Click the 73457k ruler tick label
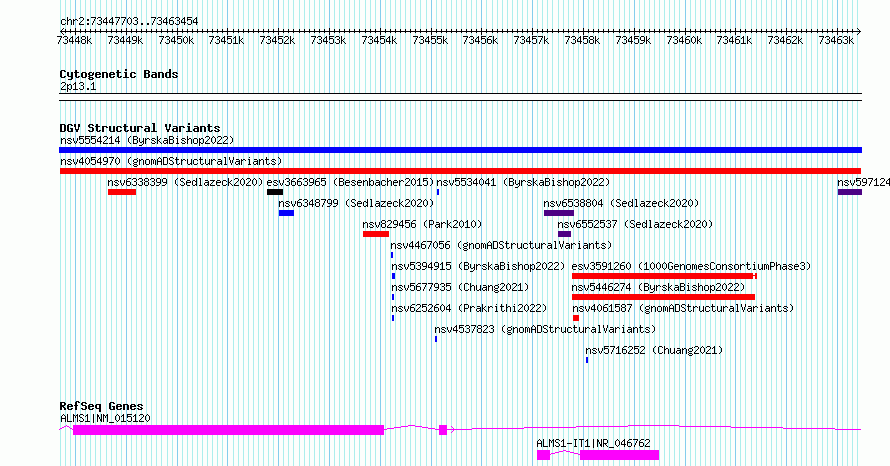Viewport: 890px width, 466px height. [x=531, y=40]
